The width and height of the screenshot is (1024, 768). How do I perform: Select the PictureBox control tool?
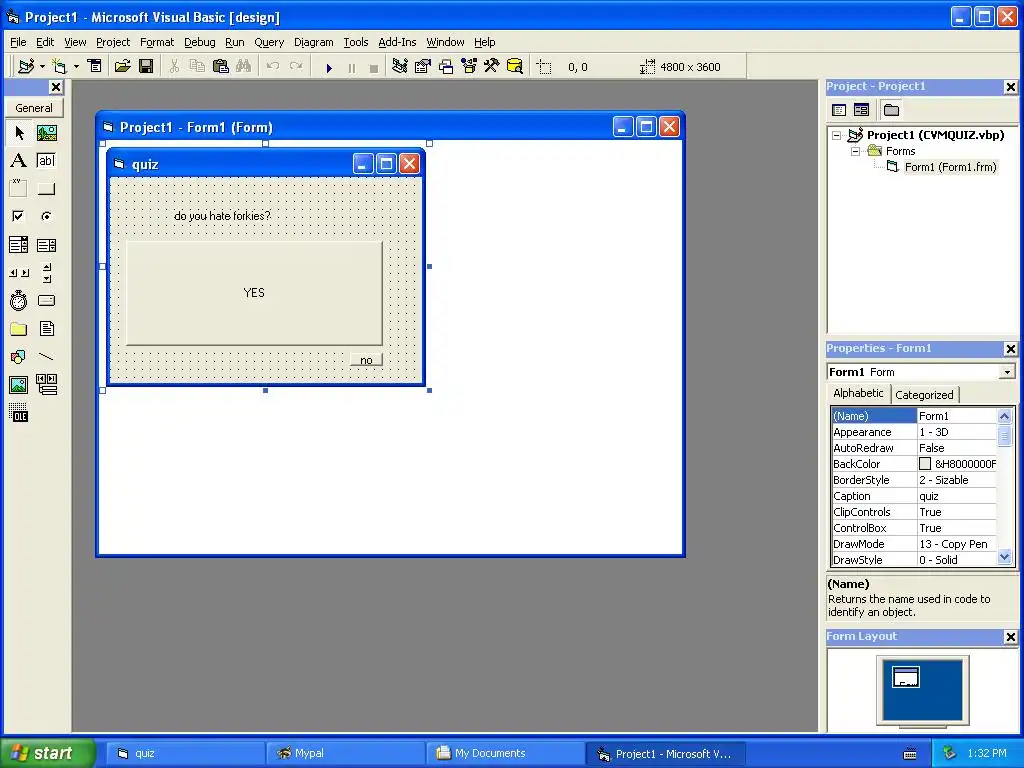[46, 133]
